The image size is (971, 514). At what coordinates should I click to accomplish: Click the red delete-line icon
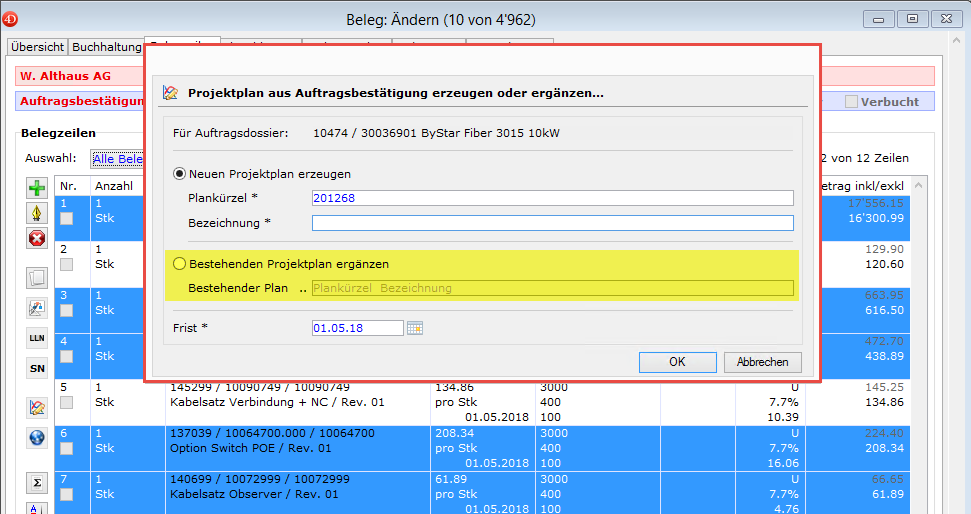coord(37,238)
